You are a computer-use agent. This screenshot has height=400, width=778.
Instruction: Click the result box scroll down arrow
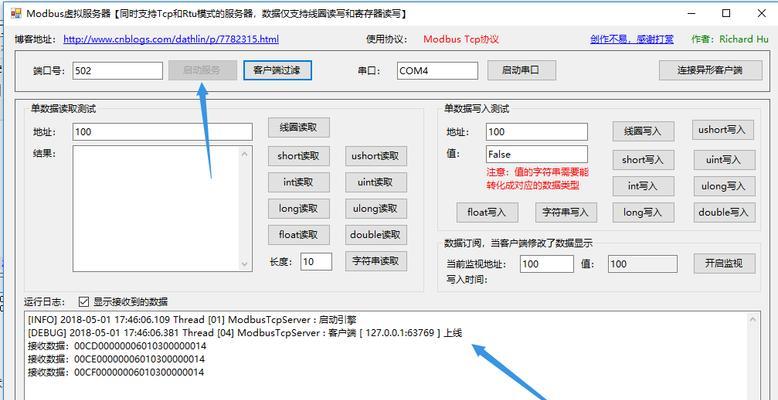244,264
